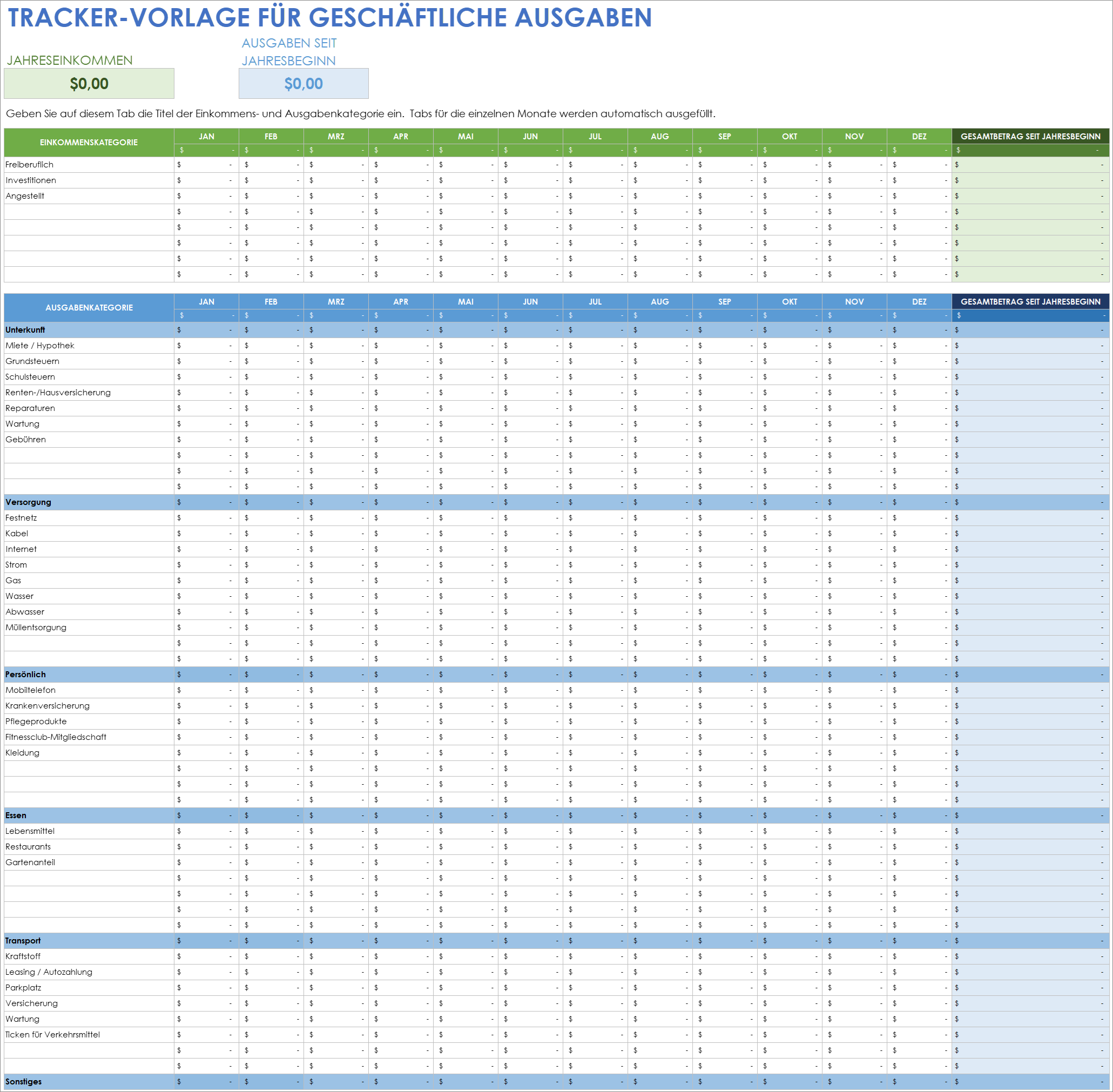
Task: Select the Fitnessclub-Mitgliedschaft row label
Action: click(89, 738)
